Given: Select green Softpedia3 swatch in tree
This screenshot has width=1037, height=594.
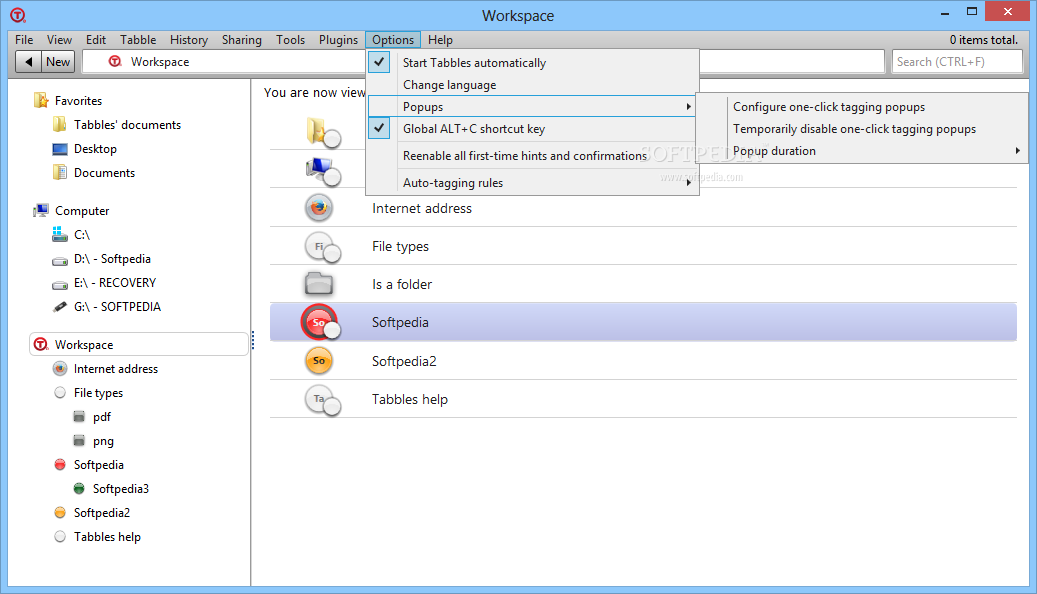Looking at the screenshot, I should pos(79,488).
